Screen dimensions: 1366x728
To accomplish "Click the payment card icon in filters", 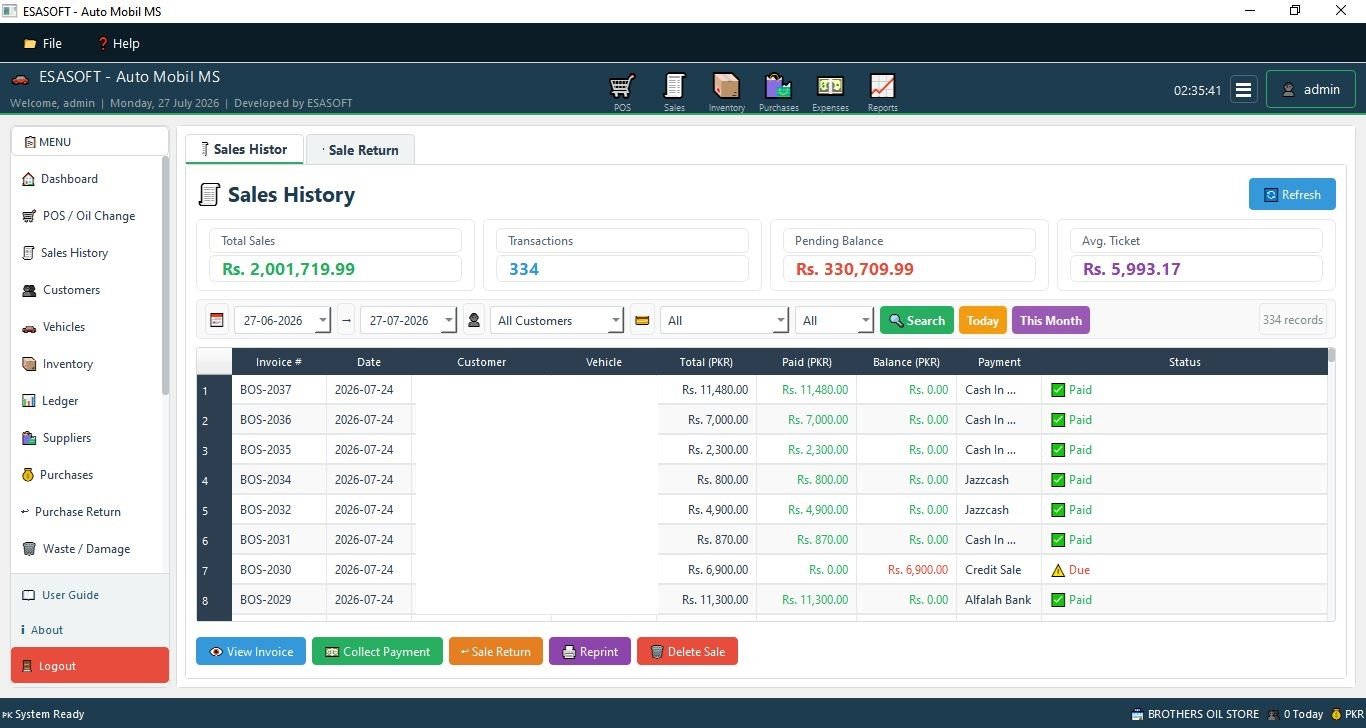I will (642, 320).
